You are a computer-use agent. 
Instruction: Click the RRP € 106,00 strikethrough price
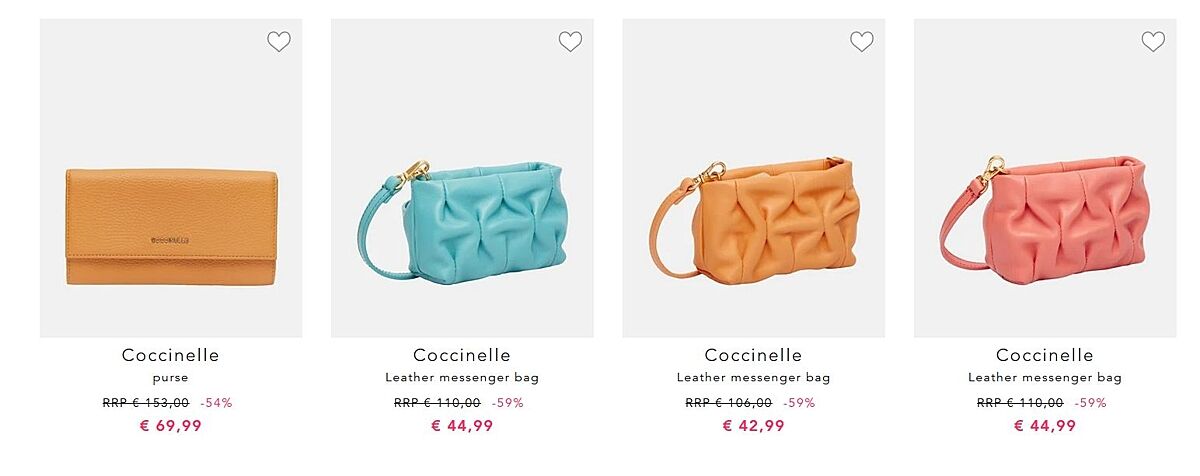click(x=728, y=403)
